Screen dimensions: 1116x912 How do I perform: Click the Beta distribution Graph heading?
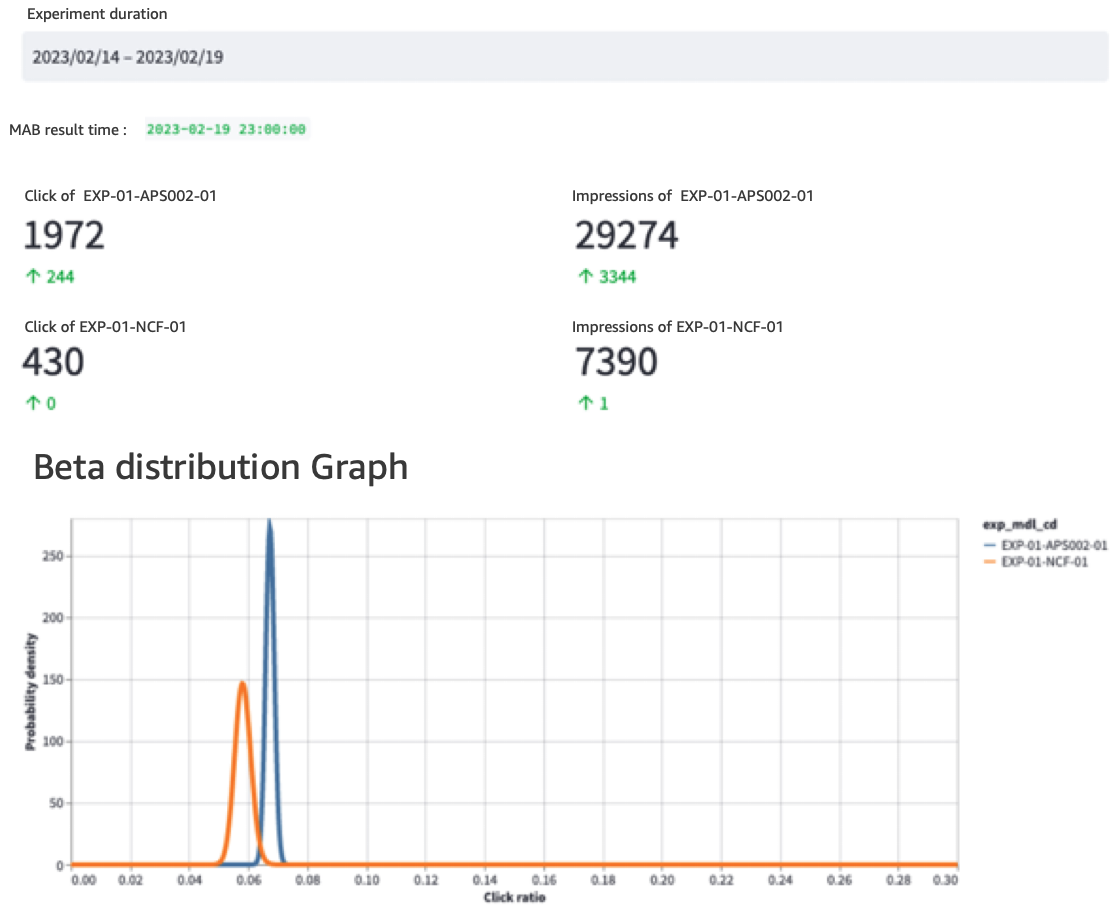221,468
